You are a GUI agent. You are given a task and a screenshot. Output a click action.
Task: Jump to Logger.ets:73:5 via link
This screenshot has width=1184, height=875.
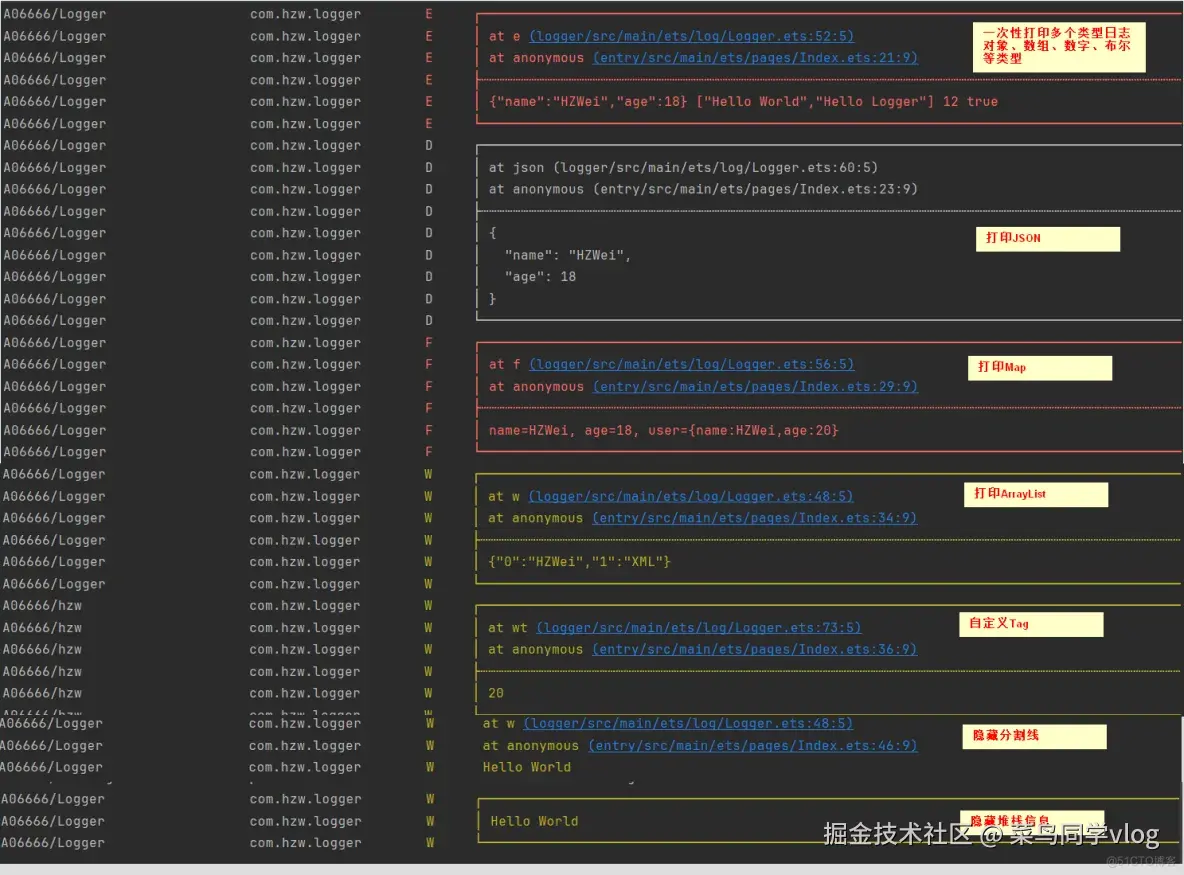[698, 627]
